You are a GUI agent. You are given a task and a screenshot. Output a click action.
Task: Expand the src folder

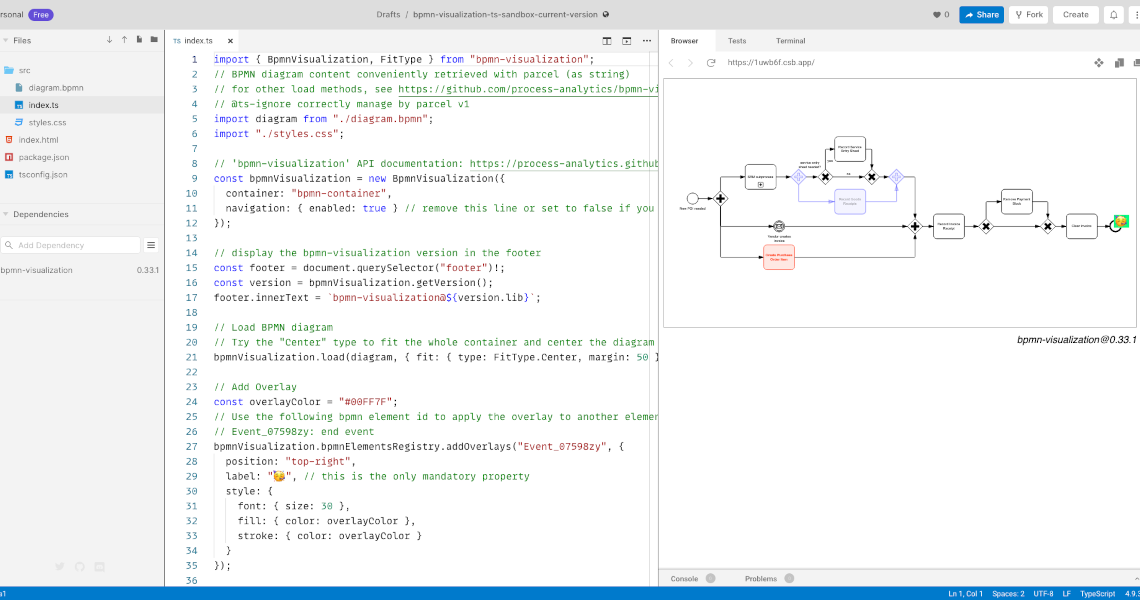[x=25, y=69]
